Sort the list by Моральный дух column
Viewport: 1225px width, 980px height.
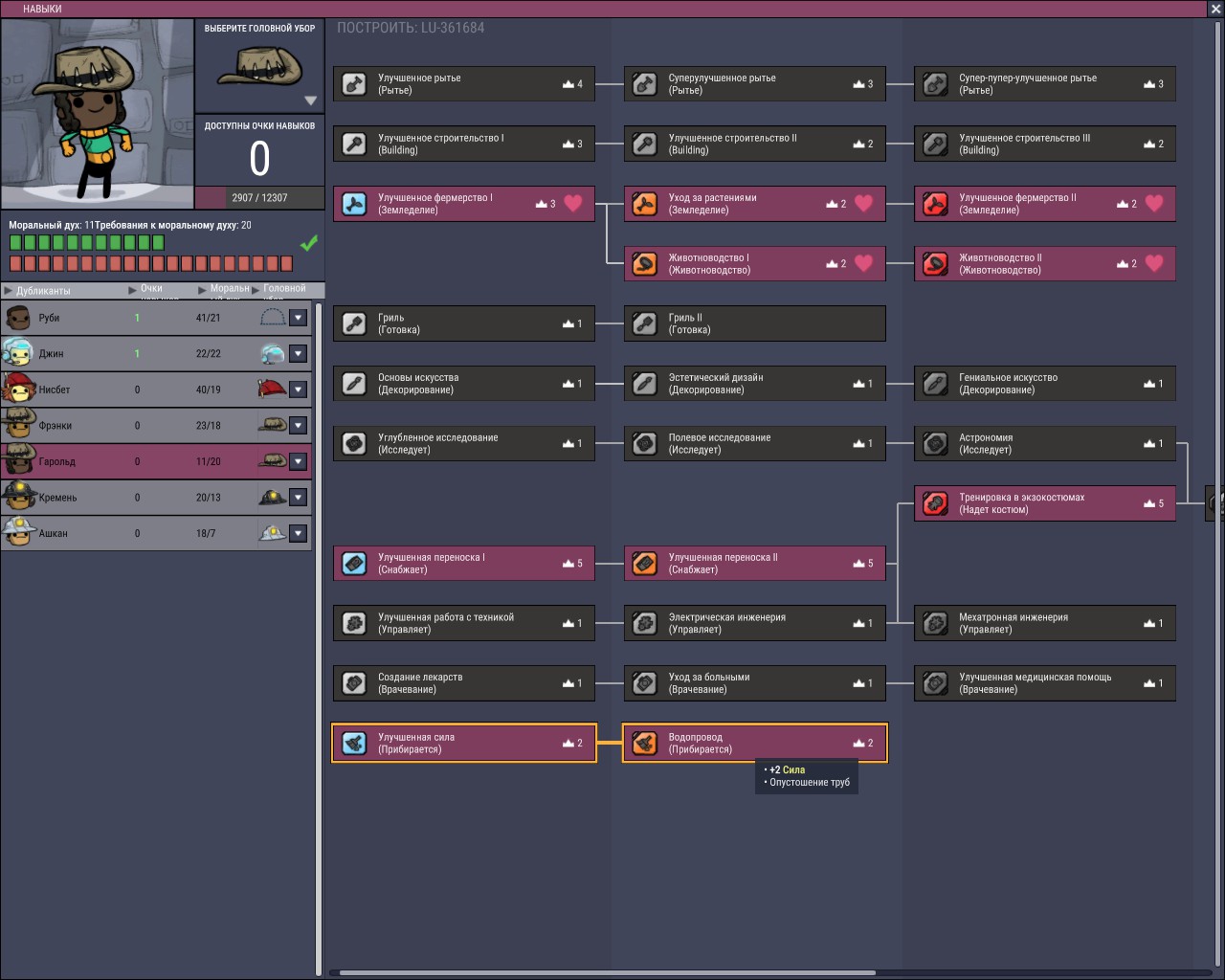tap(224, 291)
